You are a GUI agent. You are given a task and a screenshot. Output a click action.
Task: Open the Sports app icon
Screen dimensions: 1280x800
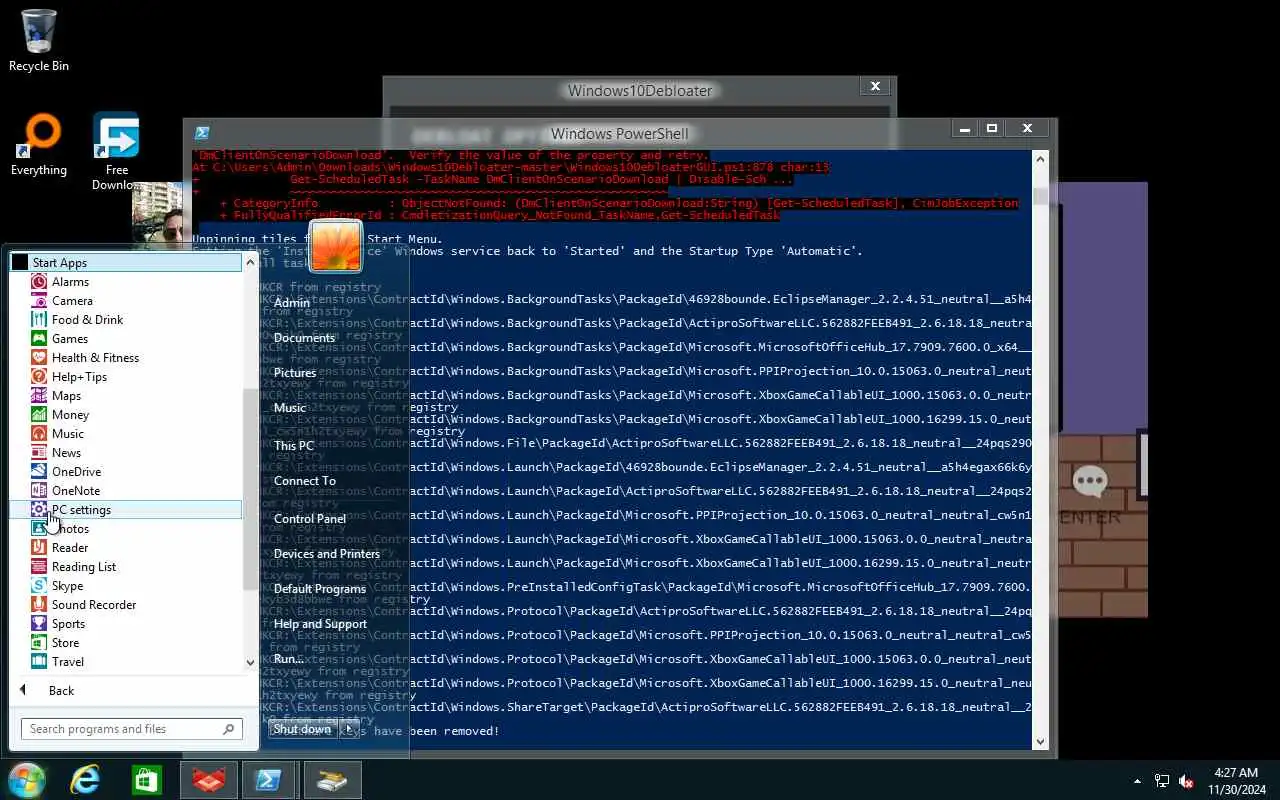pos(39,624)
